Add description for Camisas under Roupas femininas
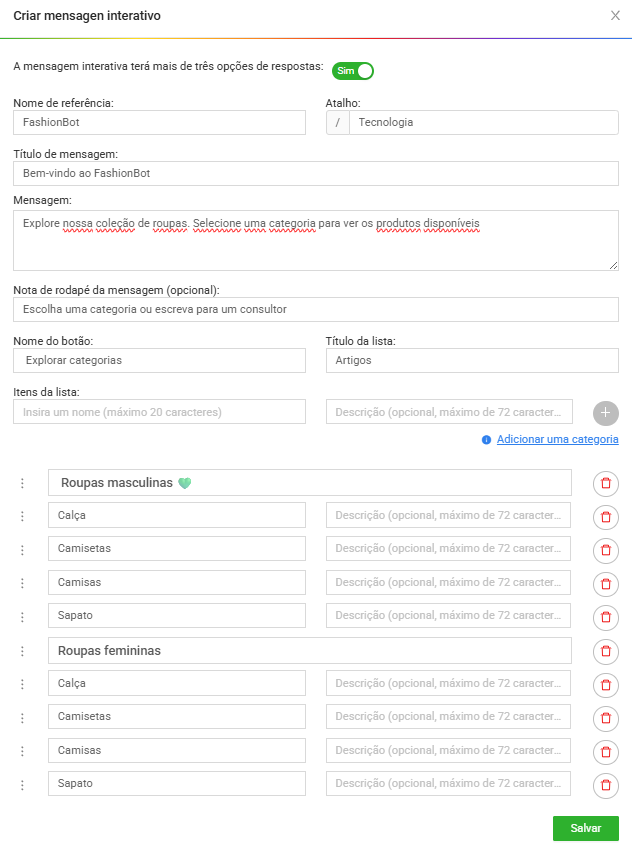Viewport: 632px width, 847px height. 448,750
